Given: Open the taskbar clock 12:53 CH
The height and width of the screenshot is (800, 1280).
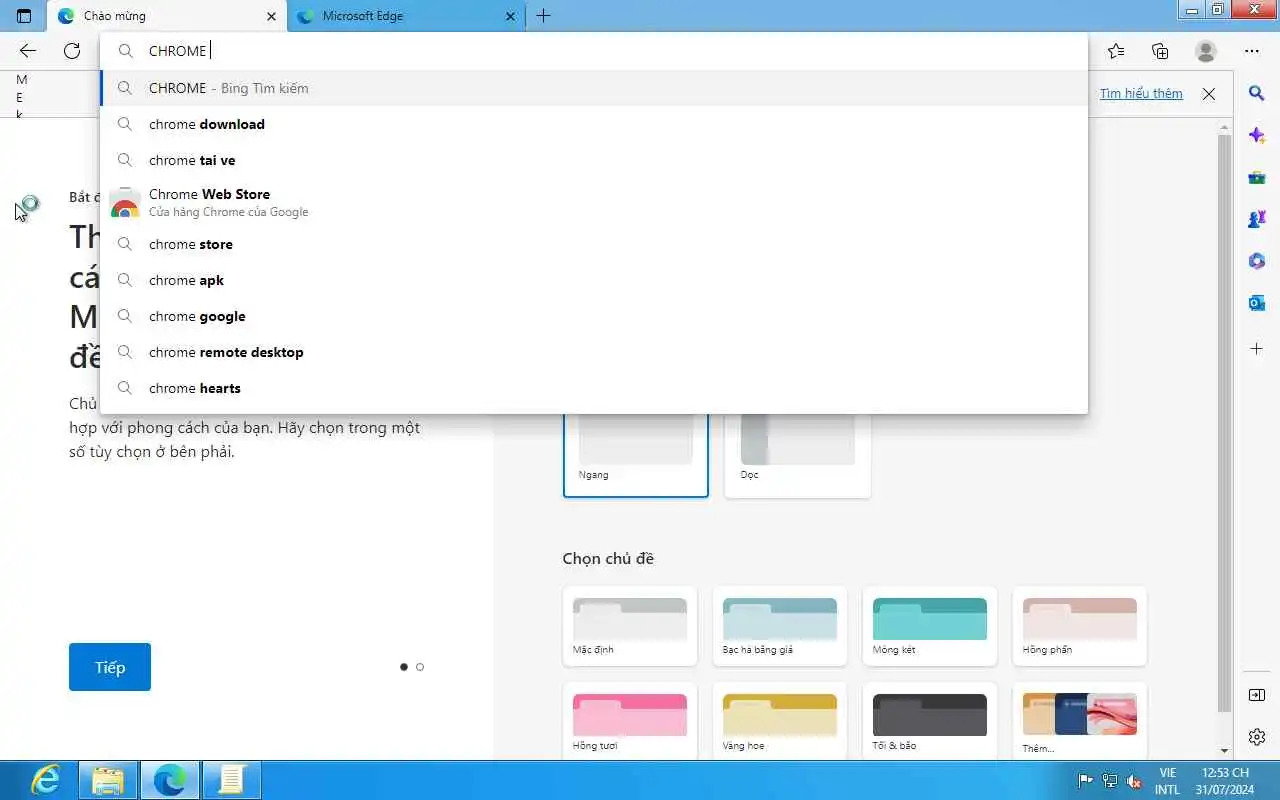Looking at the screenshot, I should pos(1226,781).
